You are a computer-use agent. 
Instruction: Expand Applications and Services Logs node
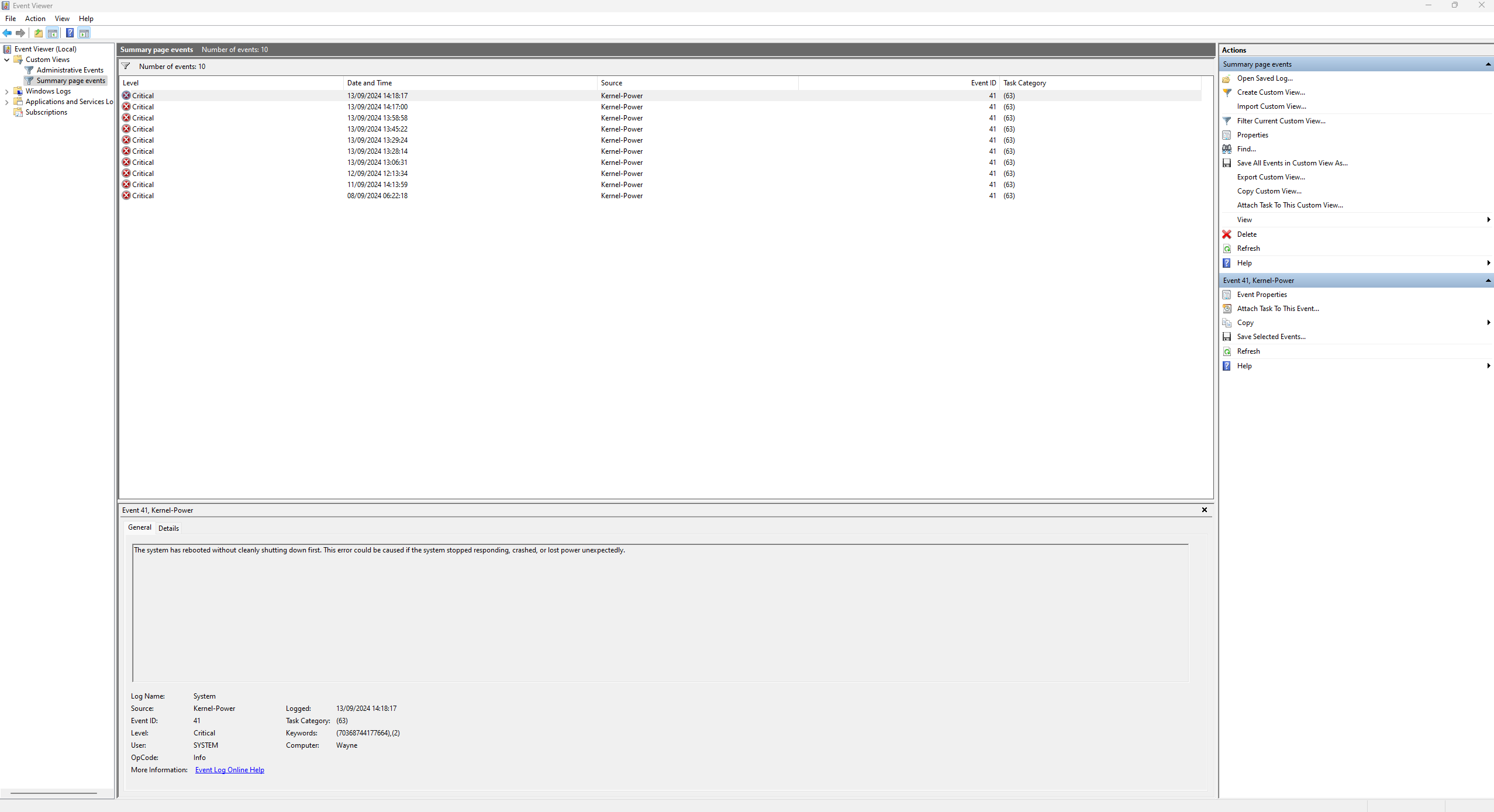7,102
